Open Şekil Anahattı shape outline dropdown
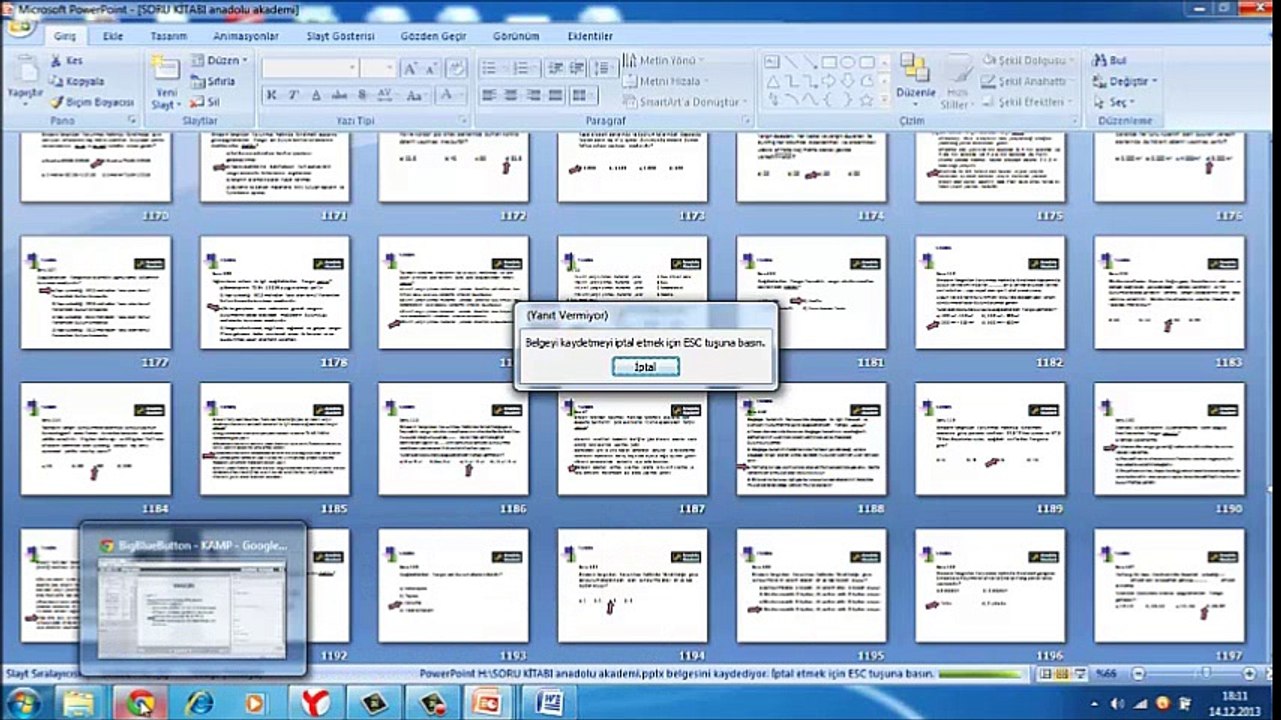 (1029, 82)
